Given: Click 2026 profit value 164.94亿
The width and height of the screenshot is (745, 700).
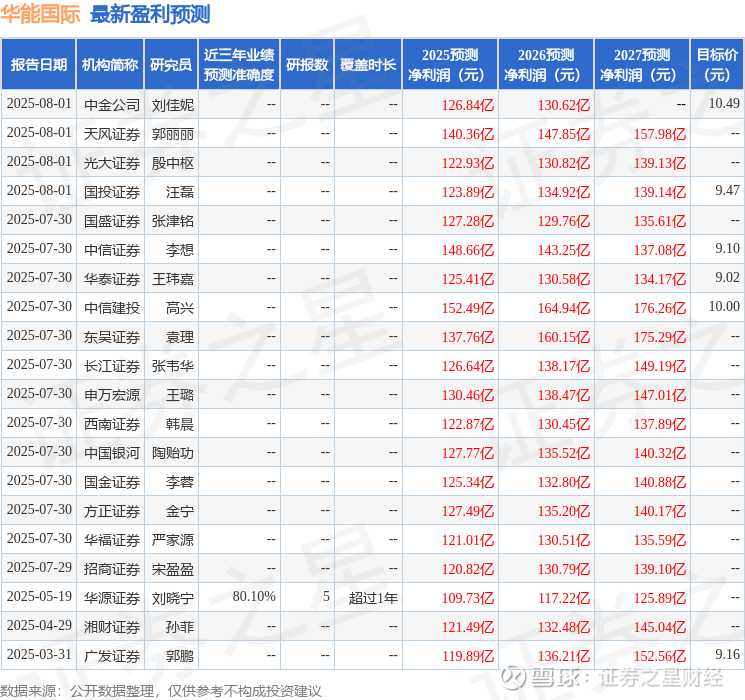Looking at the screenshot, I should click(564, 308).
